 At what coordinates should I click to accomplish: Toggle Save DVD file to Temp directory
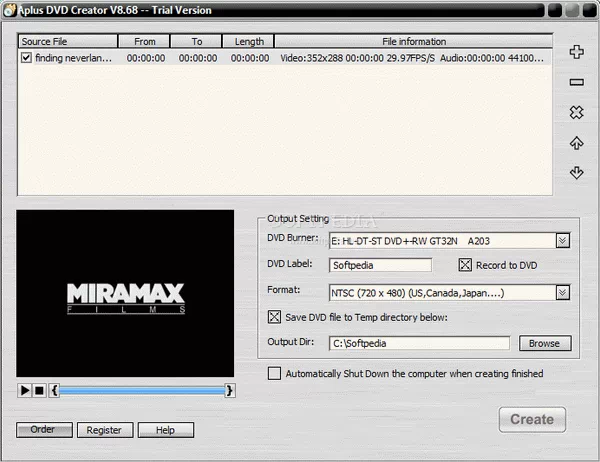coord(274,317)
